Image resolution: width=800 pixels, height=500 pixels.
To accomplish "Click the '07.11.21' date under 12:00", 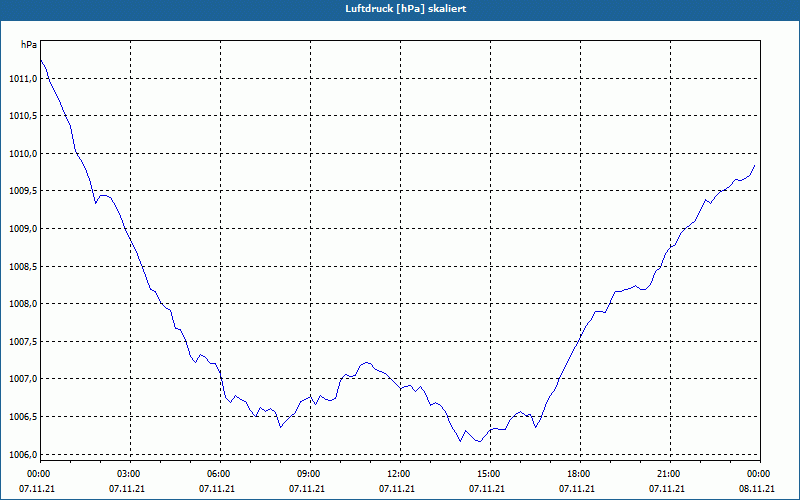I will coord(396,489).
